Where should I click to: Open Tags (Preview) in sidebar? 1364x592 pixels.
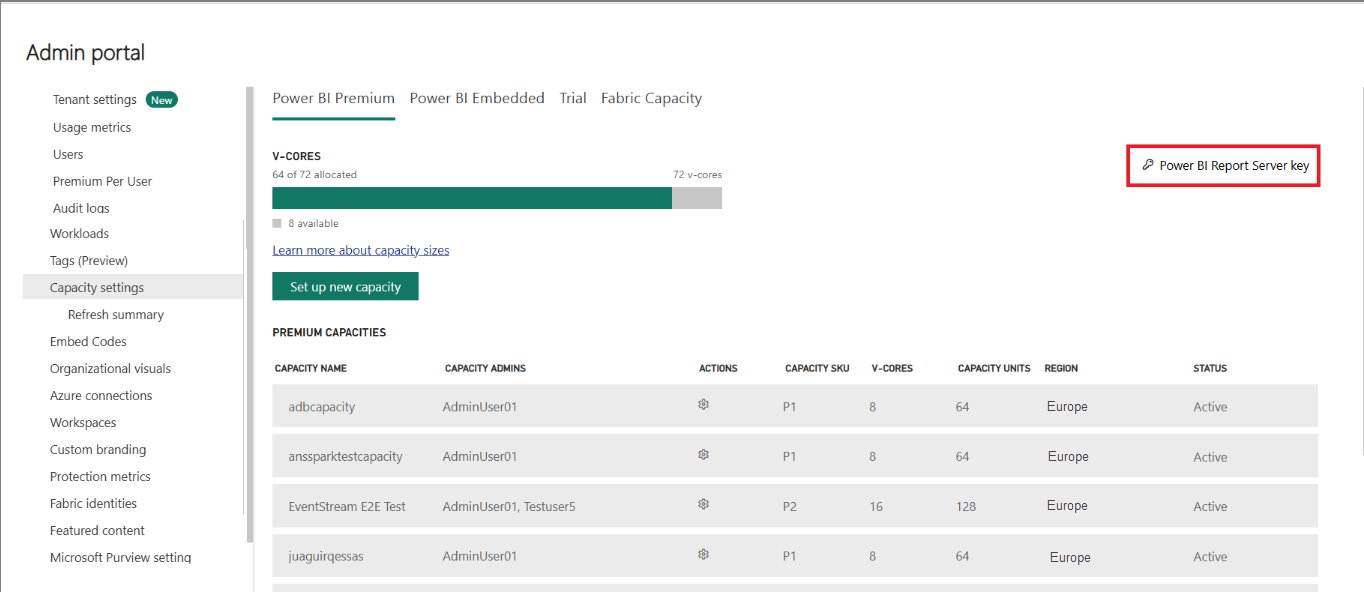[x=89, y=260]
